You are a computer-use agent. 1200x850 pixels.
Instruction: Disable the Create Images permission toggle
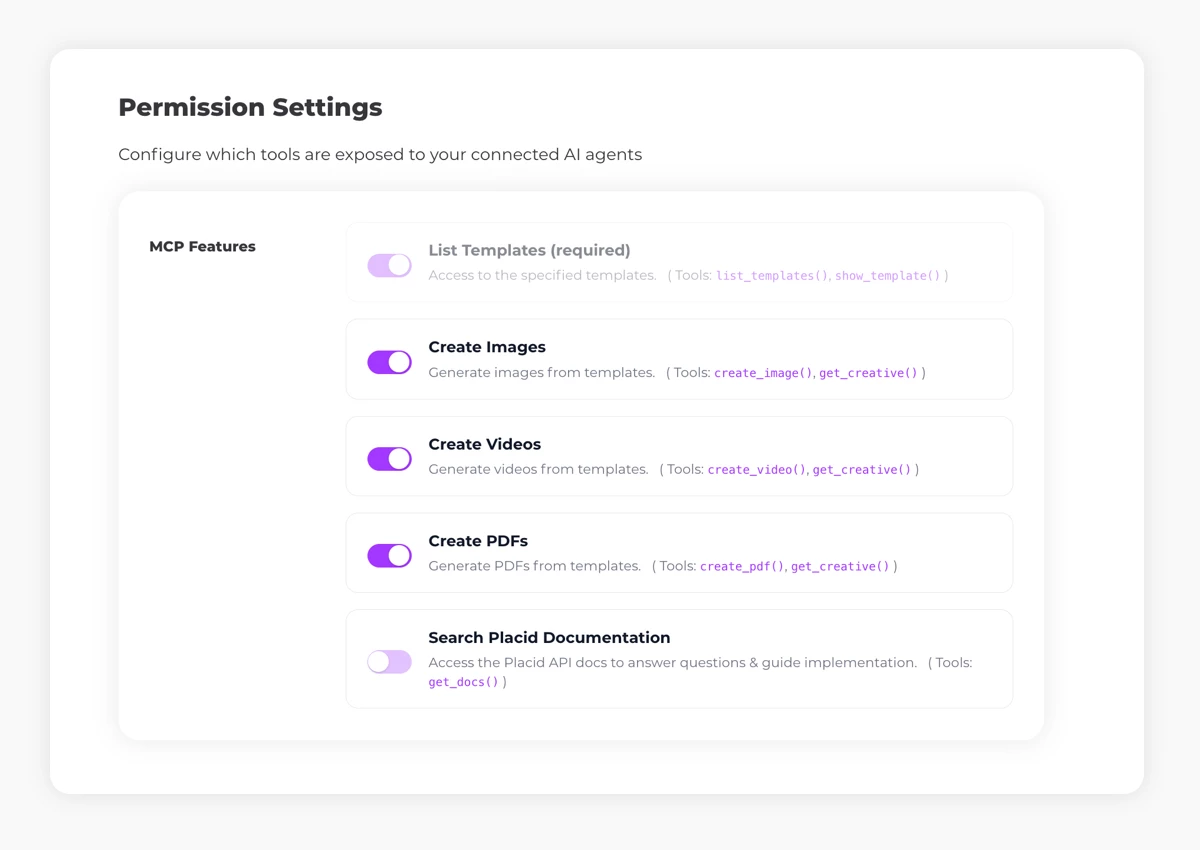pos(389,362)
